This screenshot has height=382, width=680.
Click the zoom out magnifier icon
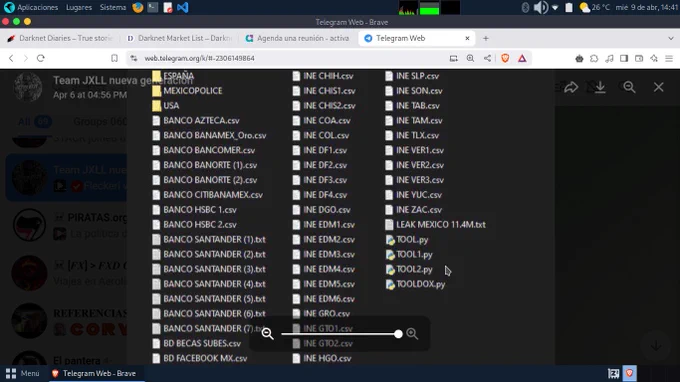click(268, 333)
